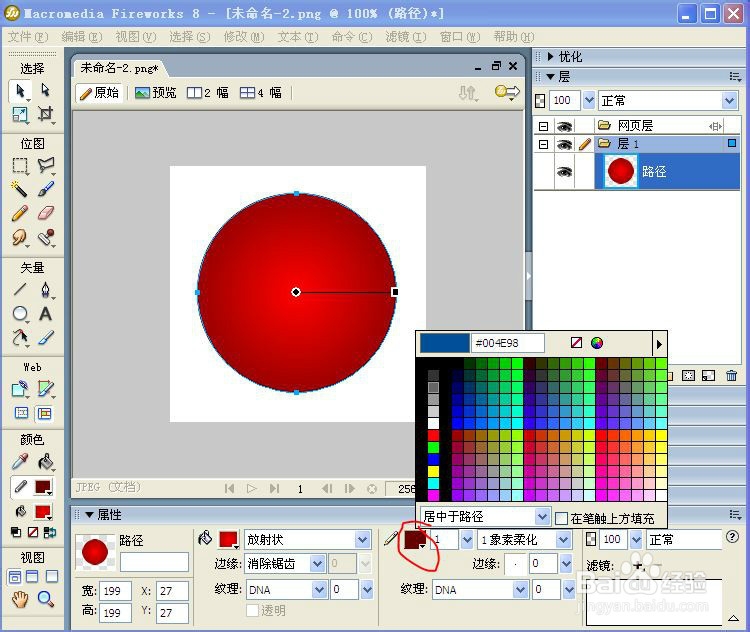Hide the 路径 object using its eye icon
The image size is (750, 632).
click(x=564, y=171)
